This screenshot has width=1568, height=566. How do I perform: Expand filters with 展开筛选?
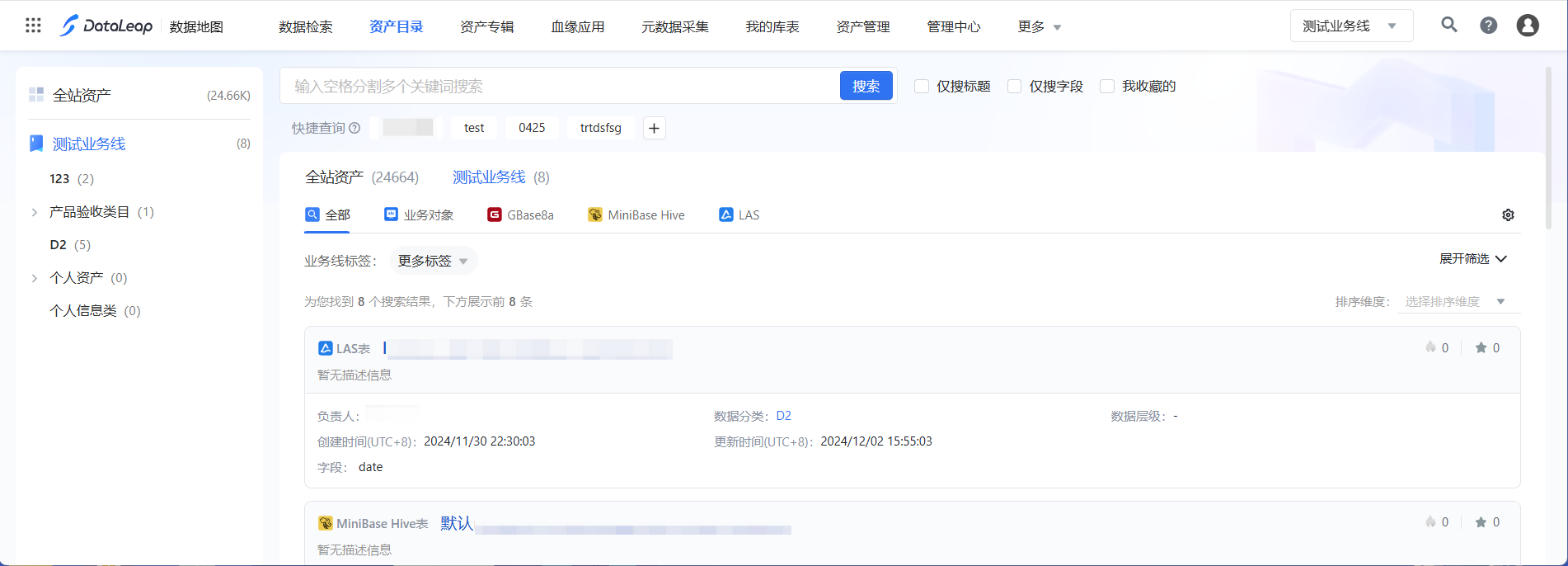(1472, 259)
